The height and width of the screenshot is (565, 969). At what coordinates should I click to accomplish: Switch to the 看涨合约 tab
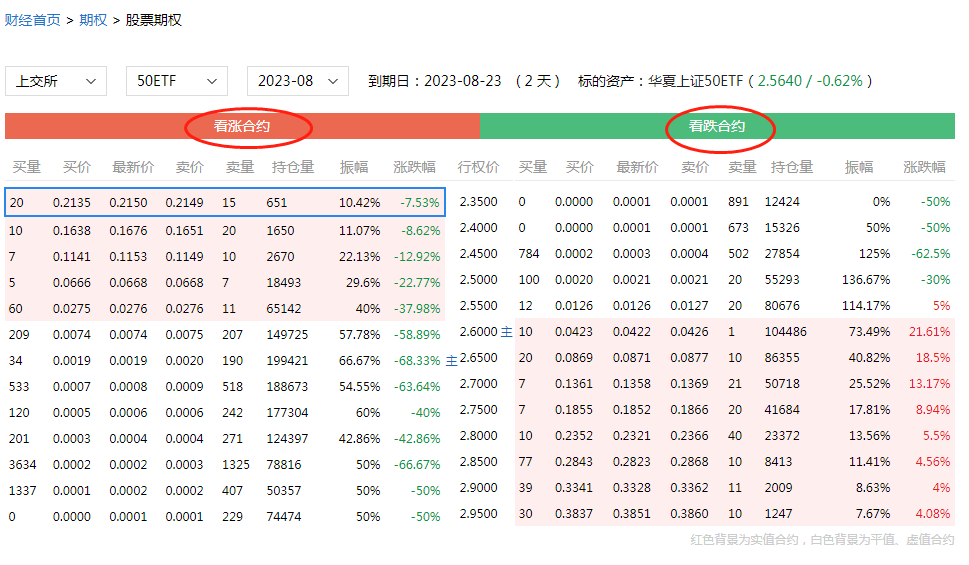[x=242, y=127]
